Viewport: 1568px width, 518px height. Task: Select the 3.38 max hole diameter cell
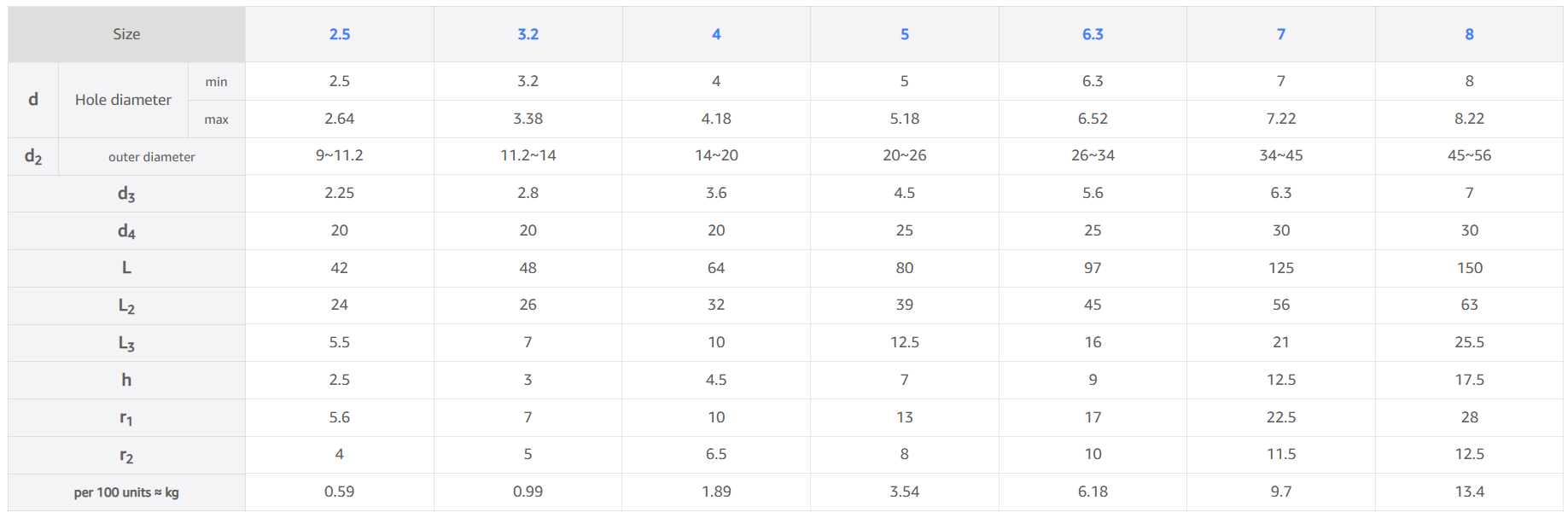click(528, 119)
